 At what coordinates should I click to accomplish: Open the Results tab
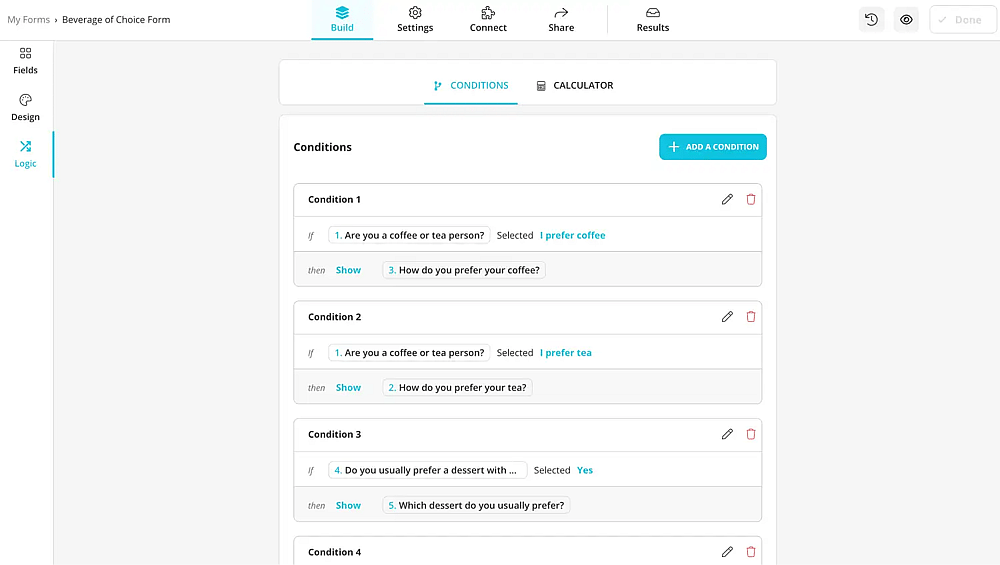653,20
